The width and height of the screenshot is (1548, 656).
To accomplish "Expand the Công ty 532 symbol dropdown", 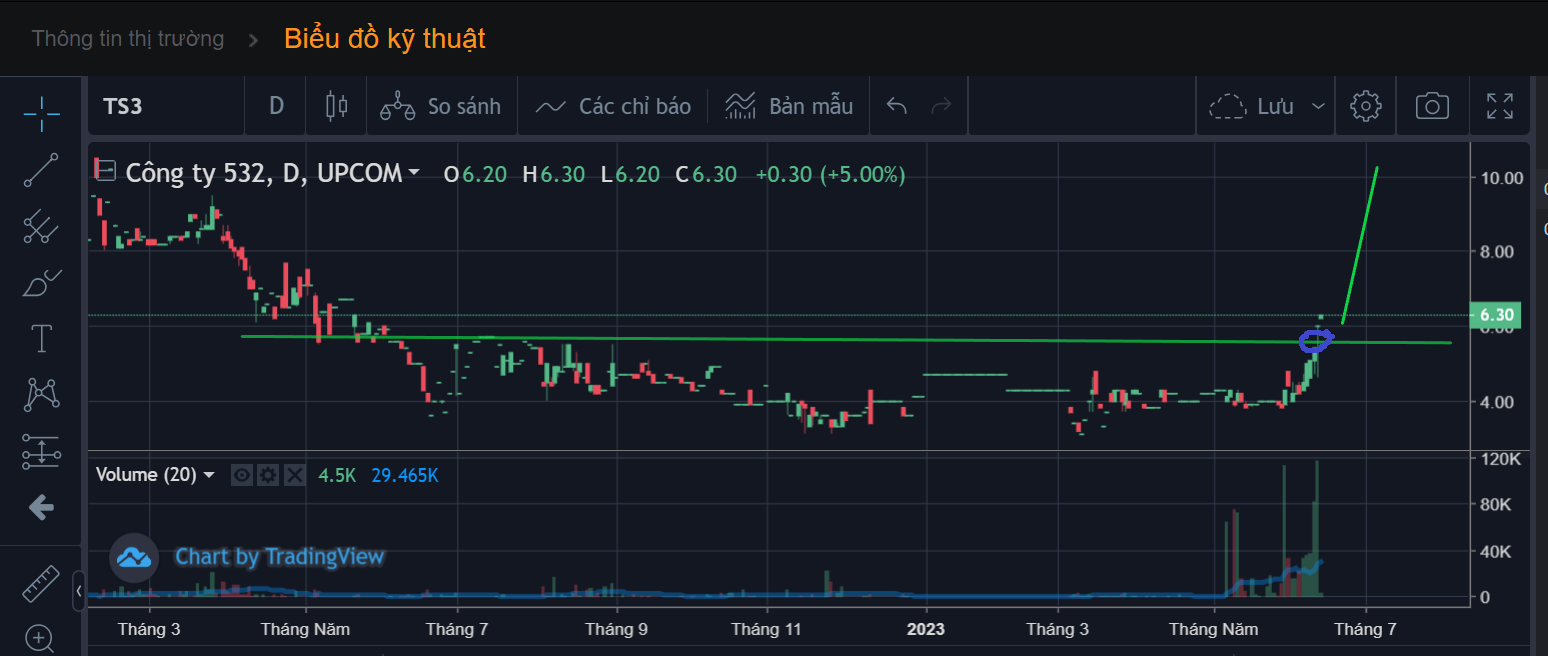I will [x=413, y=172].
